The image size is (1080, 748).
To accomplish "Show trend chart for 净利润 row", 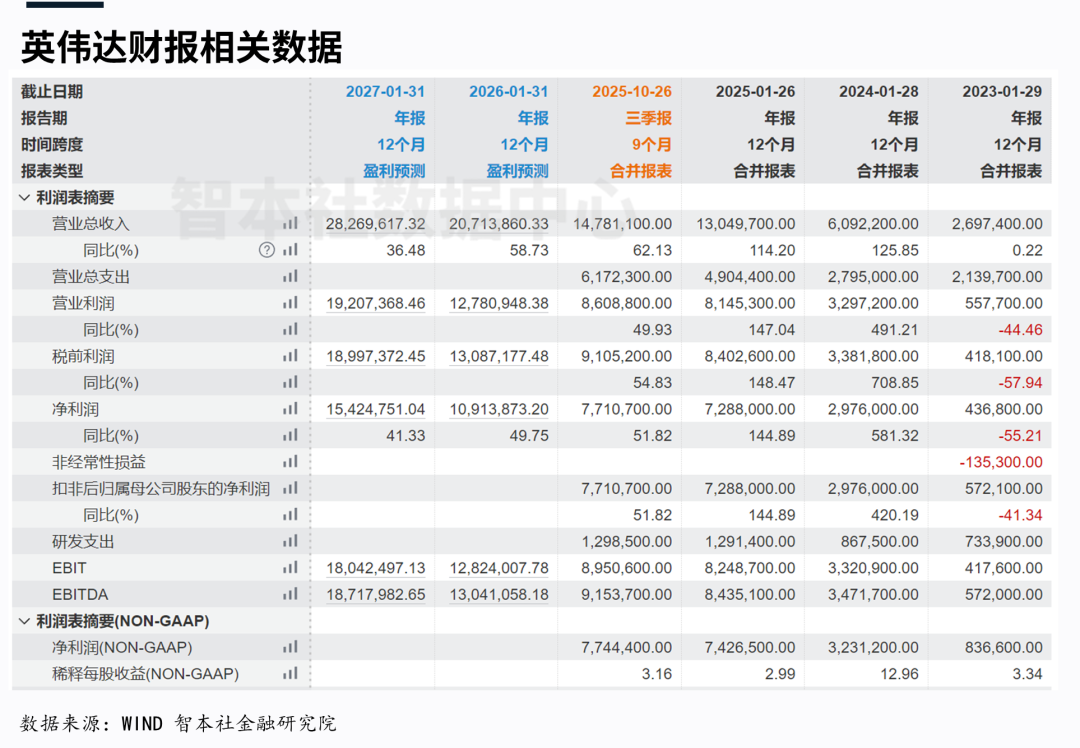I will click(x=290, y=409).
